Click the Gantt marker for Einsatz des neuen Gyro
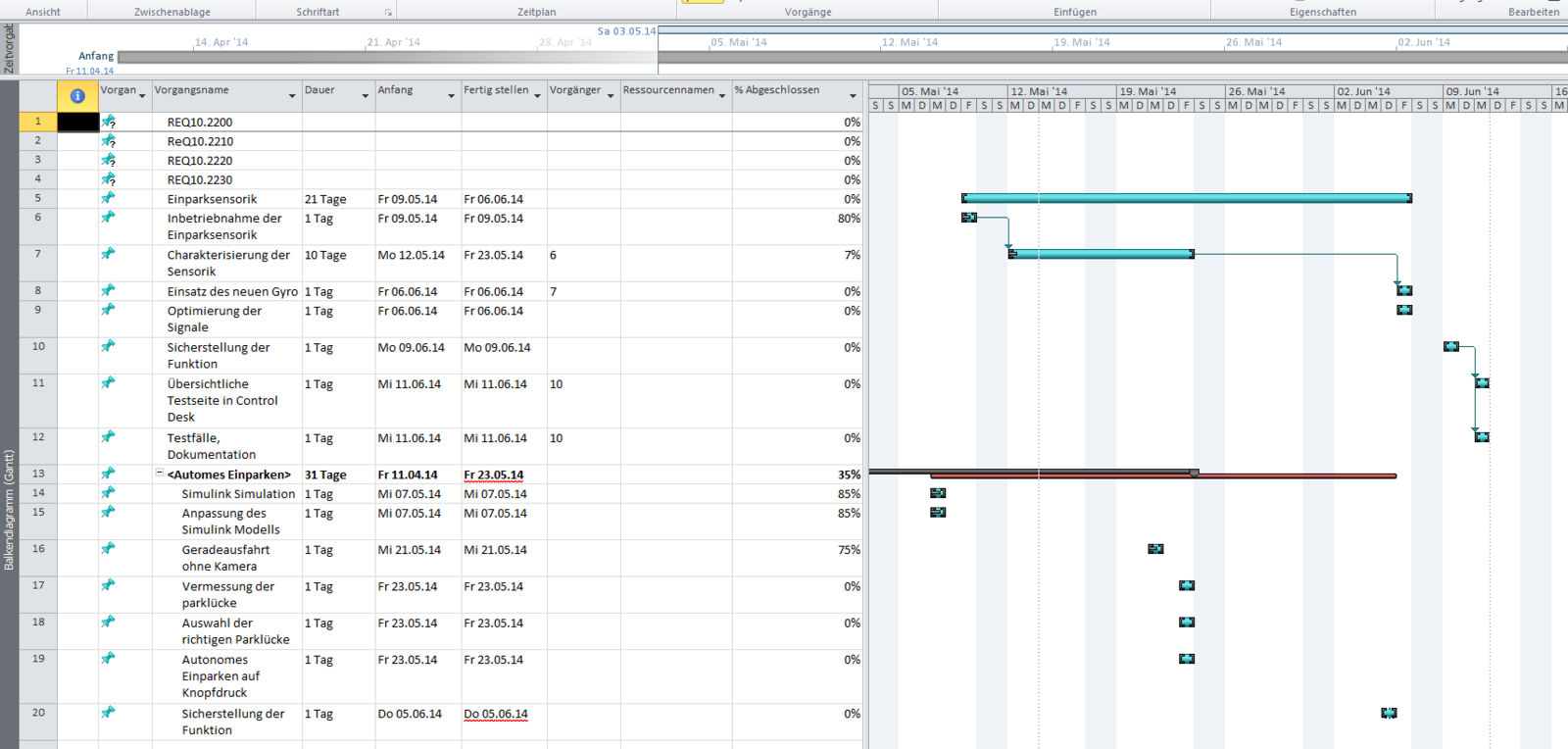The height and width of the screenshot is (749, 1568). pos(1404,290)
